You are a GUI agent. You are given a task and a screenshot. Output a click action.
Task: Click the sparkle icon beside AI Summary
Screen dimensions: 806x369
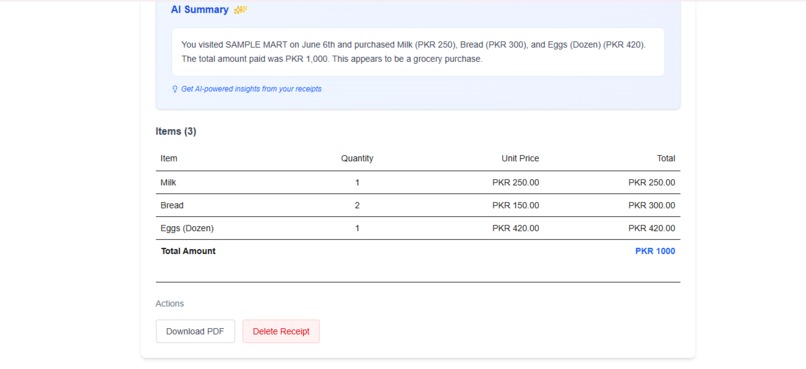tap(240, 10)
